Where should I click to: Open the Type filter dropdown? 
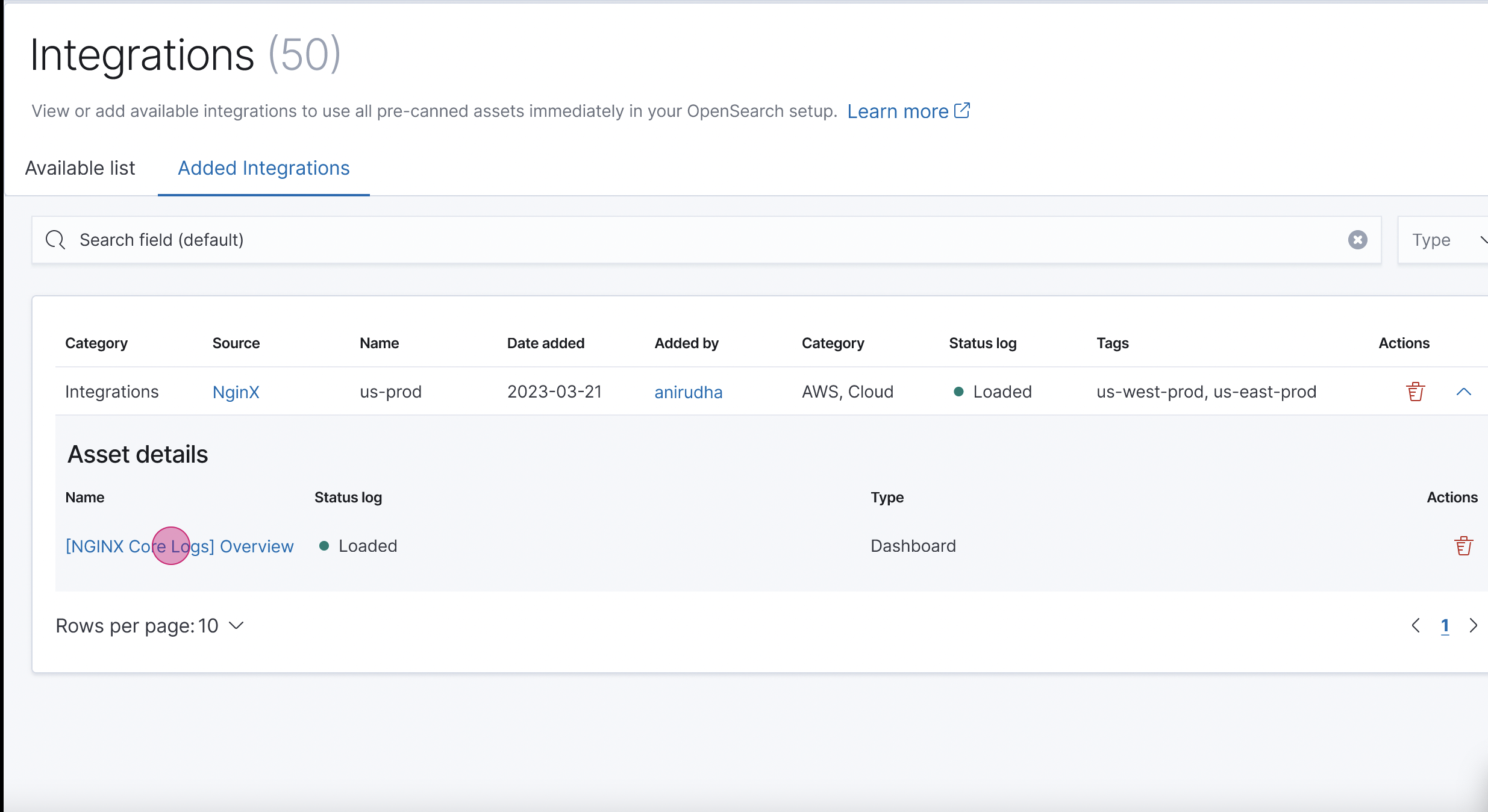pyautogui.click(x=1445, y=239)
